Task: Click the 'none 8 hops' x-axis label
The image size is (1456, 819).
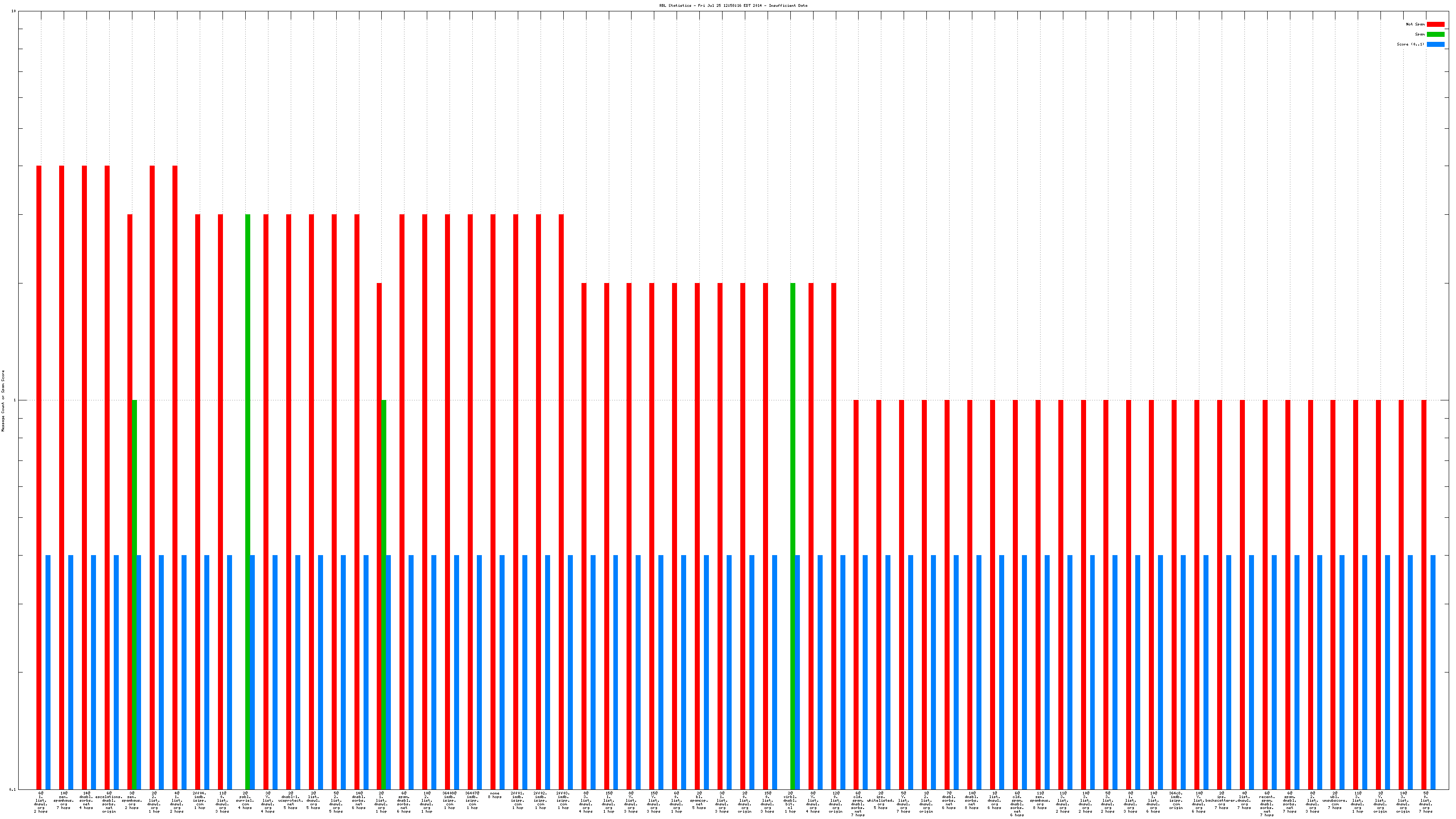Action: click(x=495, y=795)
